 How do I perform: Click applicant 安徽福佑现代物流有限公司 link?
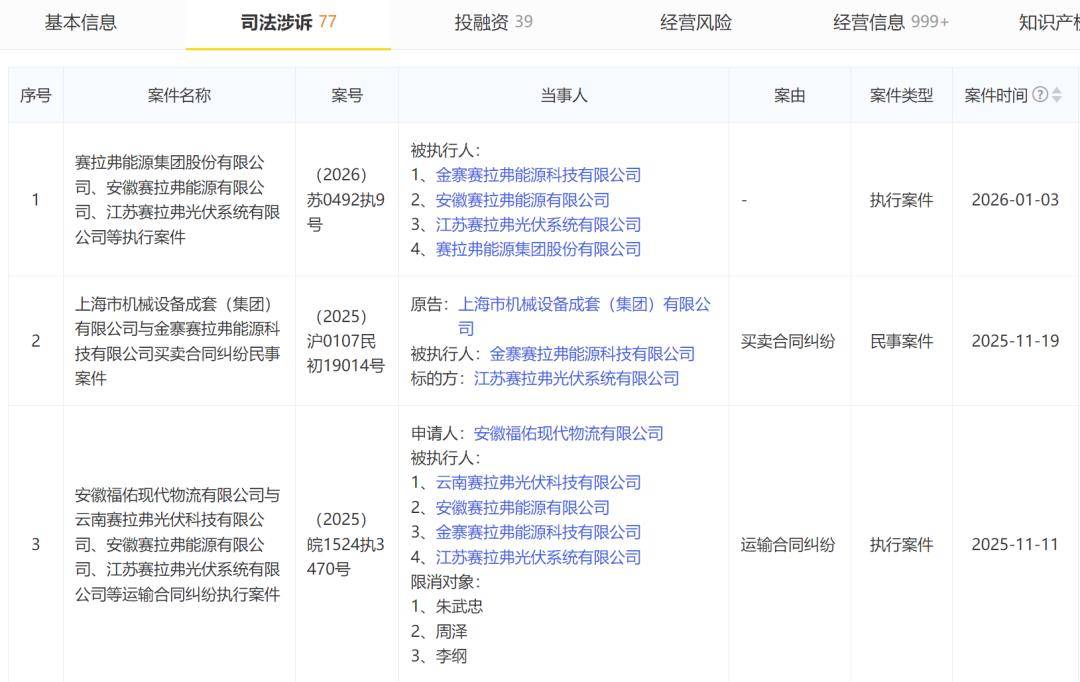point(568,433)
